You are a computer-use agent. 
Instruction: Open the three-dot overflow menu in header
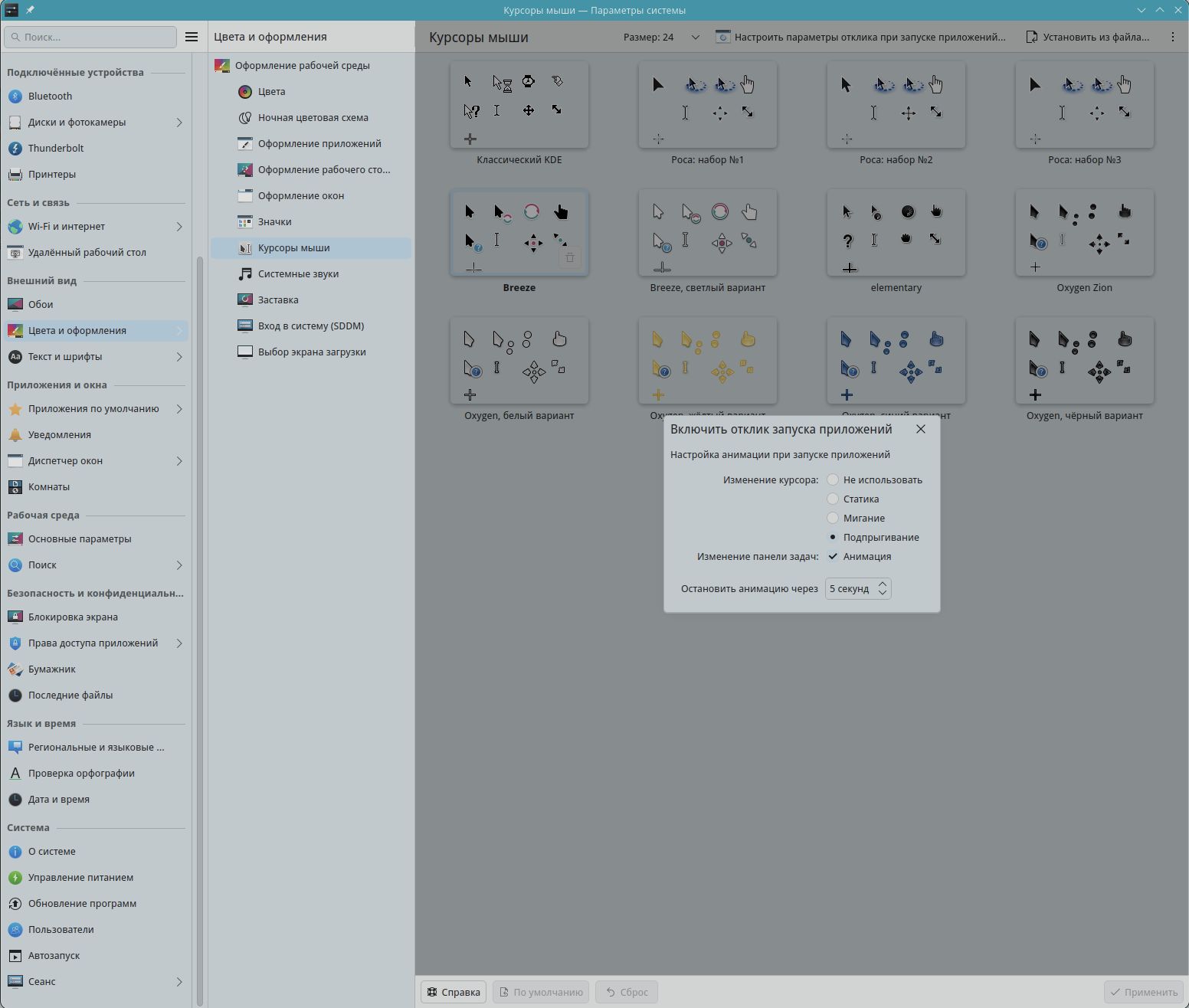click(1172, 37)
